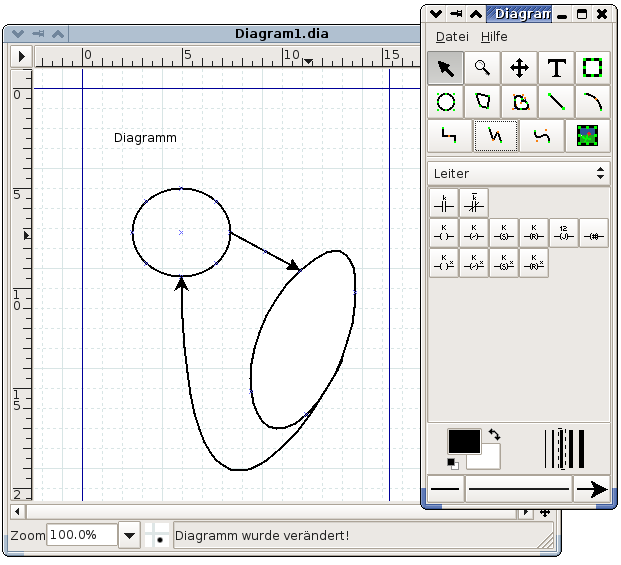Click the black foreground color swatch
The image size is (621, 565).
pos(464,441)
